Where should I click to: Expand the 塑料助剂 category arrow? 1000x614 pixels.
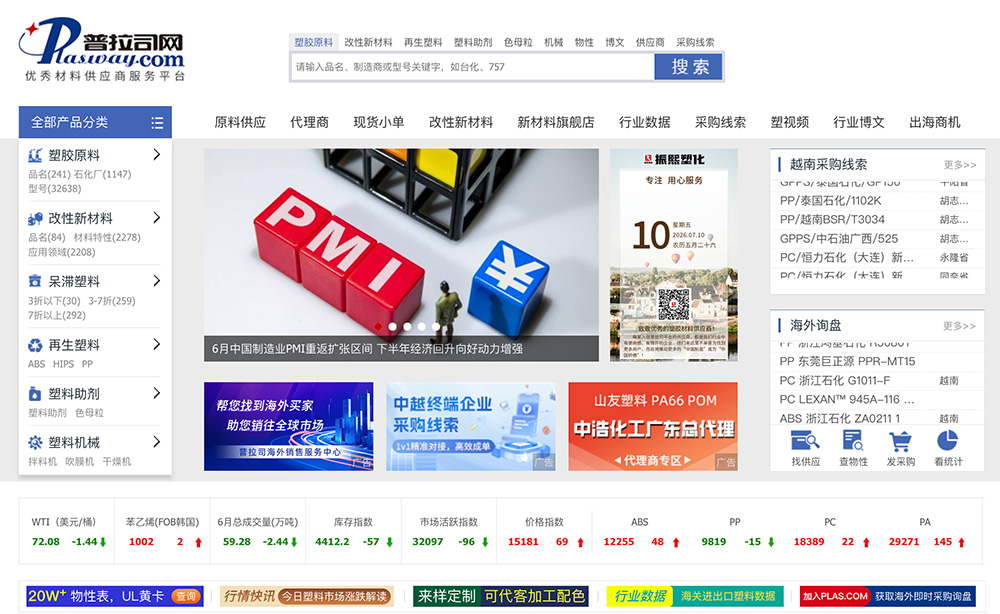[x=156, y=393]
